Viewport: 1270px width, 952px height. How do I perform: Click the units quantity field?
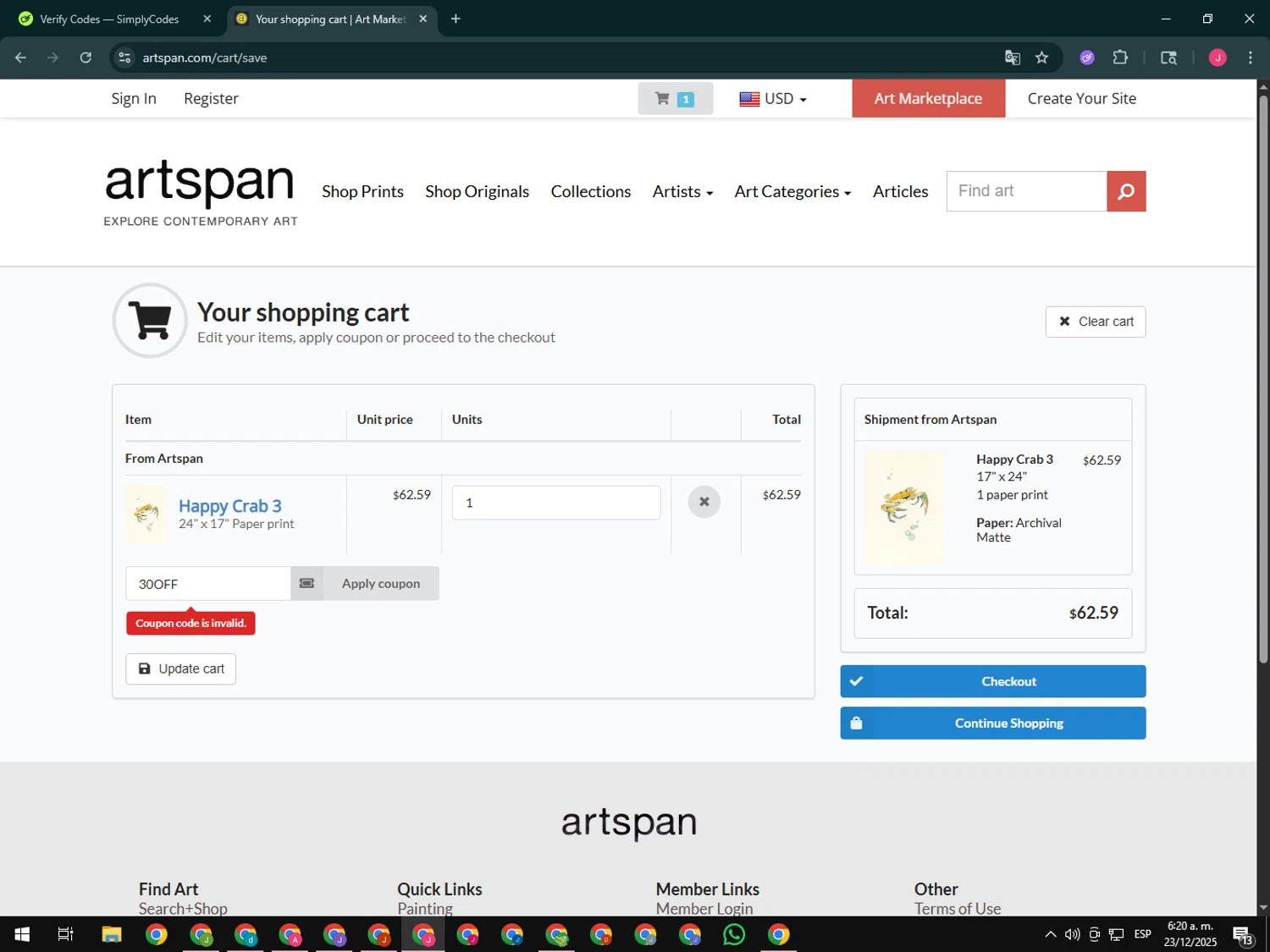point(555,503)
